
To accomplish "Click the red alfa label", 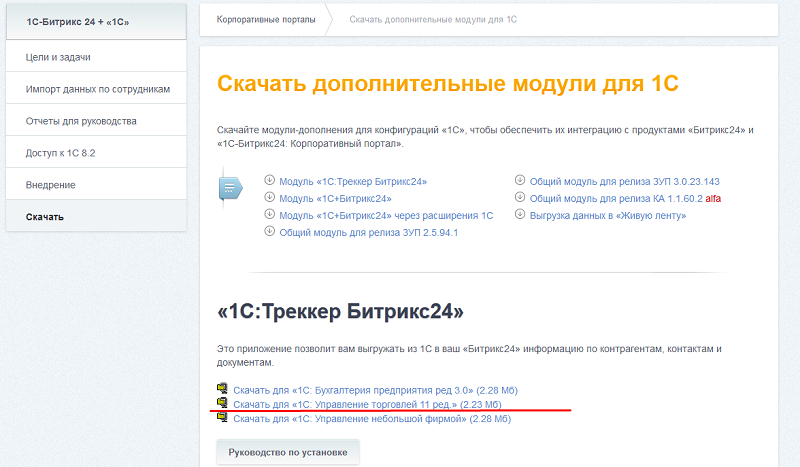I will [x=713, y=199].
